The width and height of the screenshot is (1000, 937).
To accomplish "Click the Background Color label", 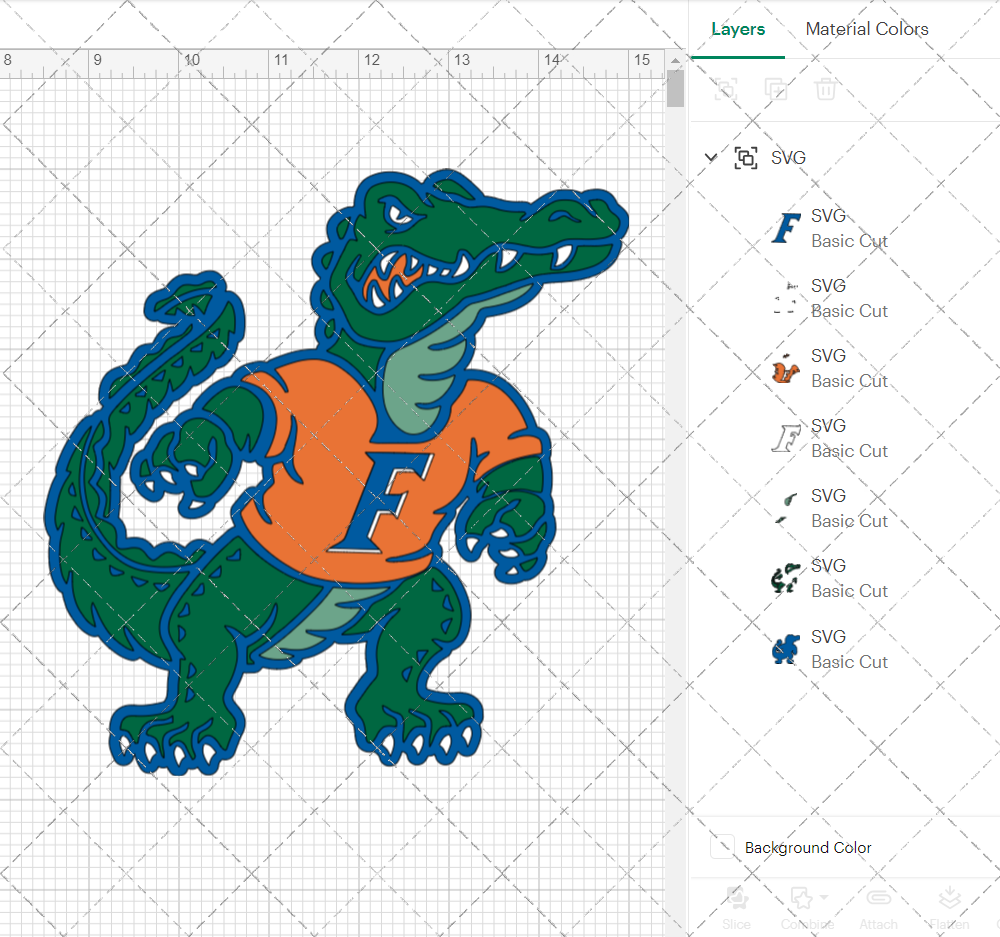I will point(808,848).
